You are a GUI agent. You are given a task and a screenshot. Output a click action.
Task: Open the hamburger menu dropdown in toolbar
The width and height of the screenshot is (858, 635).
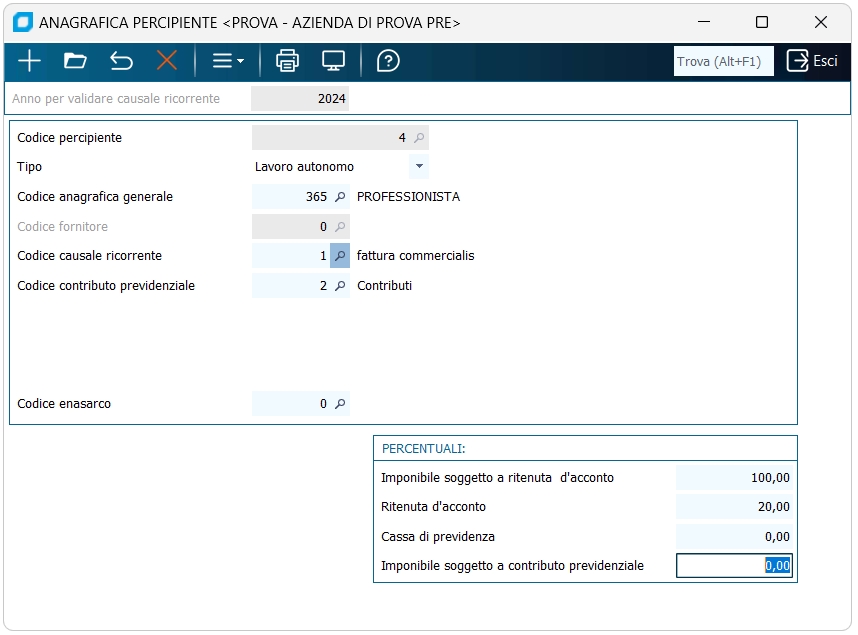click(228, 61)
